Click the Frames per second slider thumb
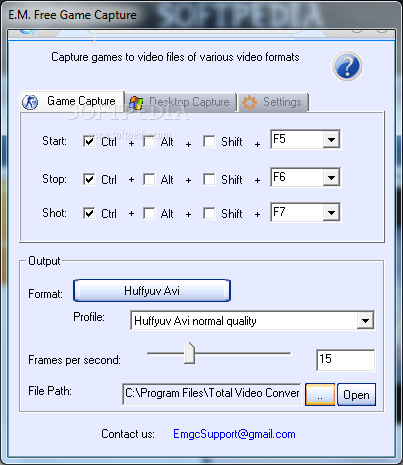Screen dimensions: 403x465 click(189, 353)
